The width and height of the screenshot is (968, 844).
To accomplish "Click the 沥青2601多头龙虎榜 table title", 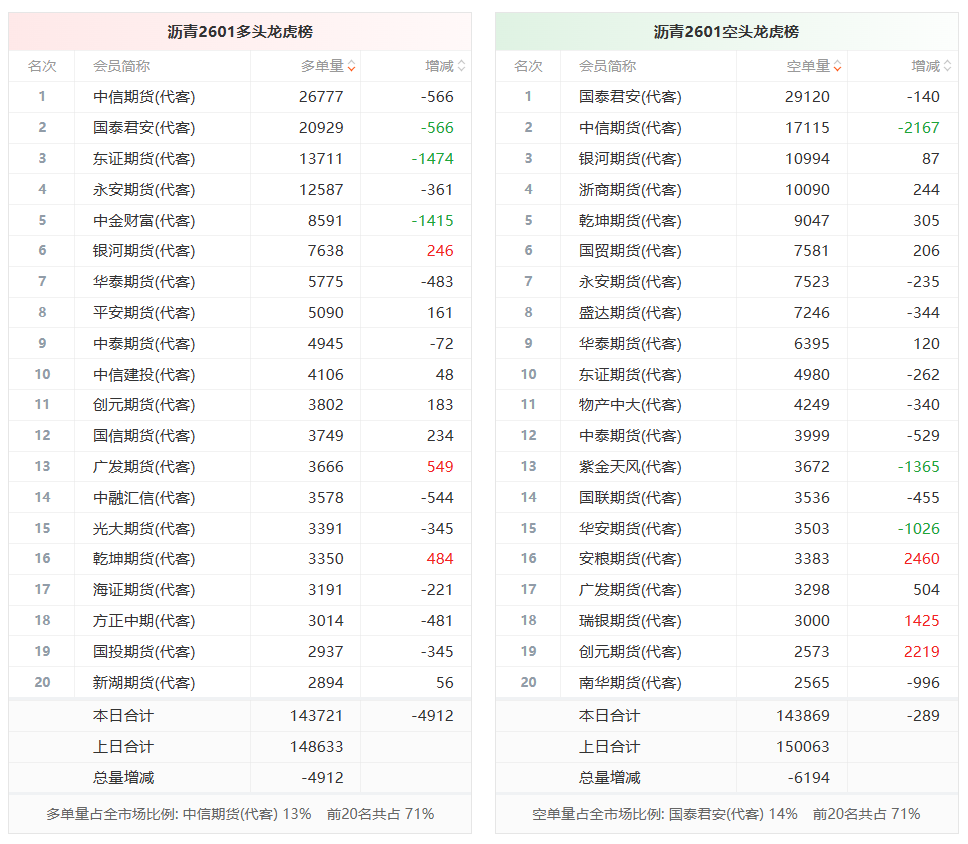I will point(240,31).
